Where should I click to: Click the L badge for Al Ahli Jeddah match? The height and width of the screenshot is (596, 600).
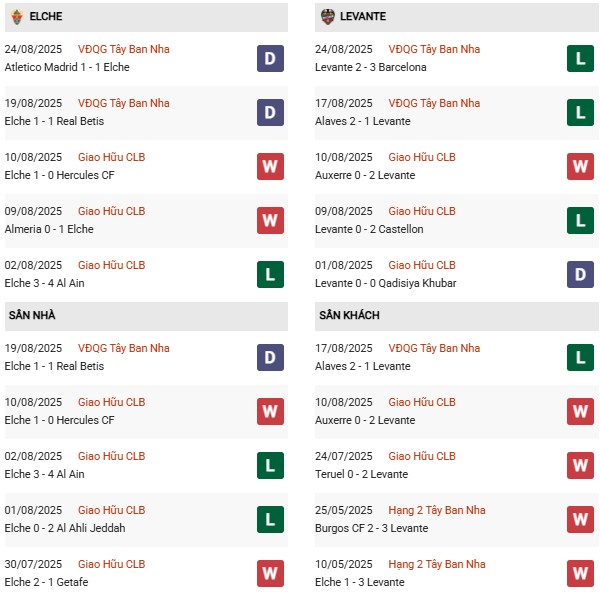[x=270, y=519]
